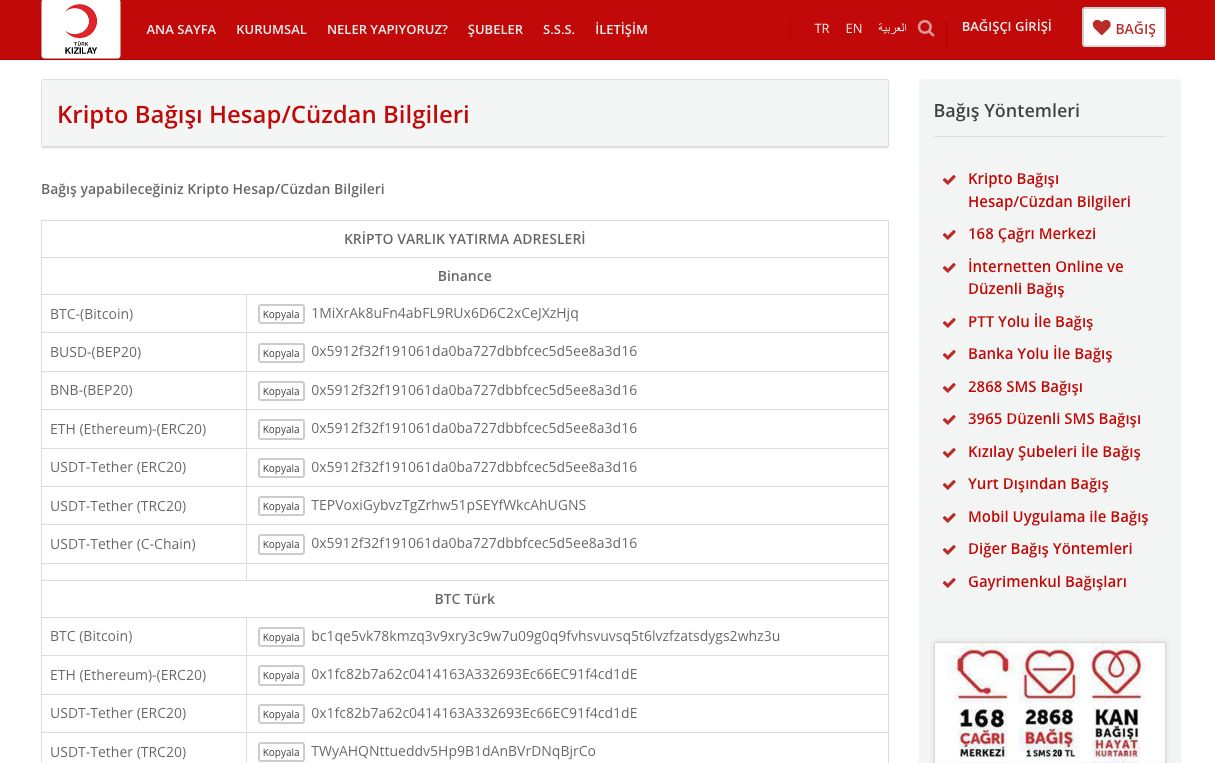Click checkmark icon beside Gayrimenkul Bağışları
Image resolution: width=1215 pixels, height=763 pixels.
pos(949,582)
